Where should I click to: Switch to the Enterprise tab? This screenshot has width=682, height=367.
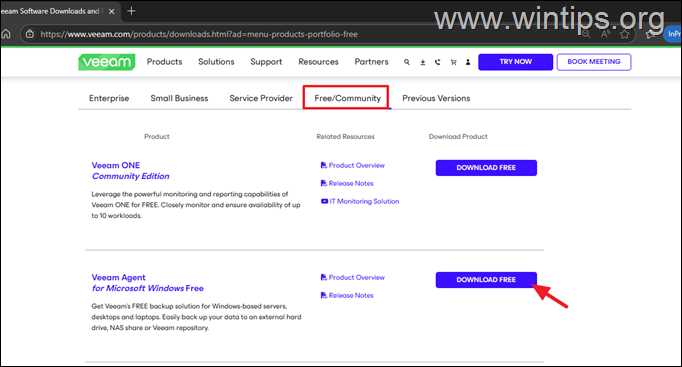coord(109,98)
